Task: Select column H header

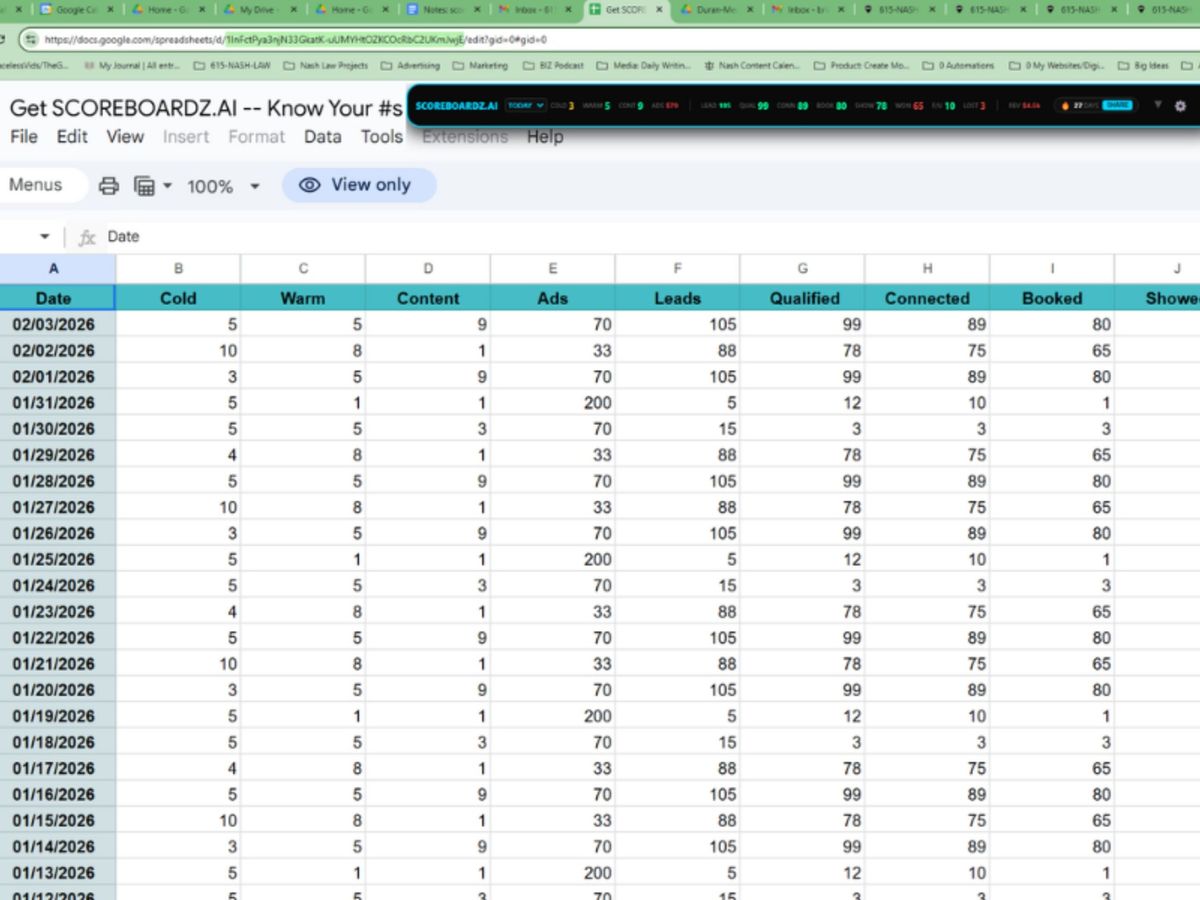Action: [927, 268]
